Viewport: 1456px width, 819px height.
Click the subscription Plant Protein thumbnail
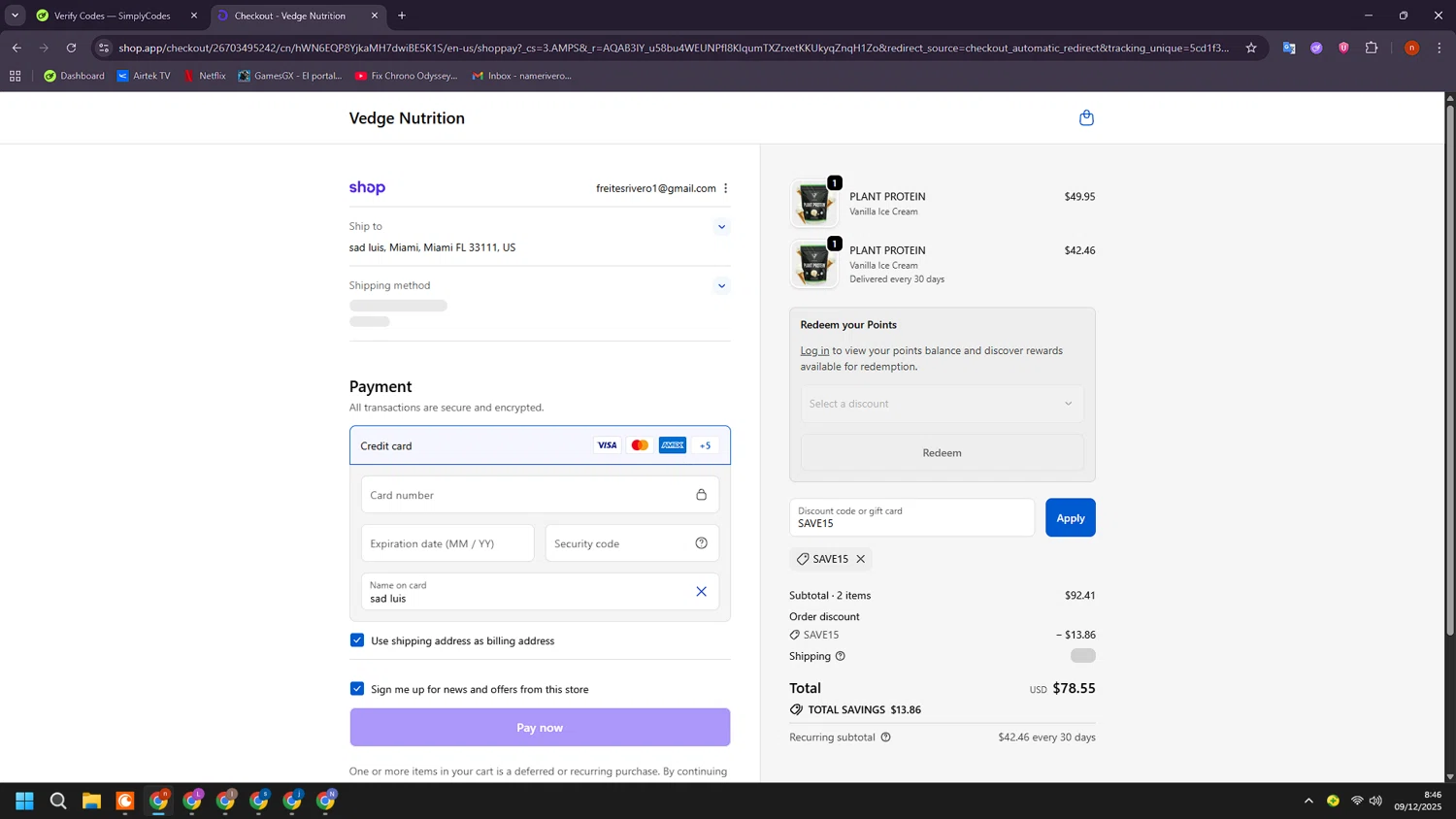[x=813, y=264]
